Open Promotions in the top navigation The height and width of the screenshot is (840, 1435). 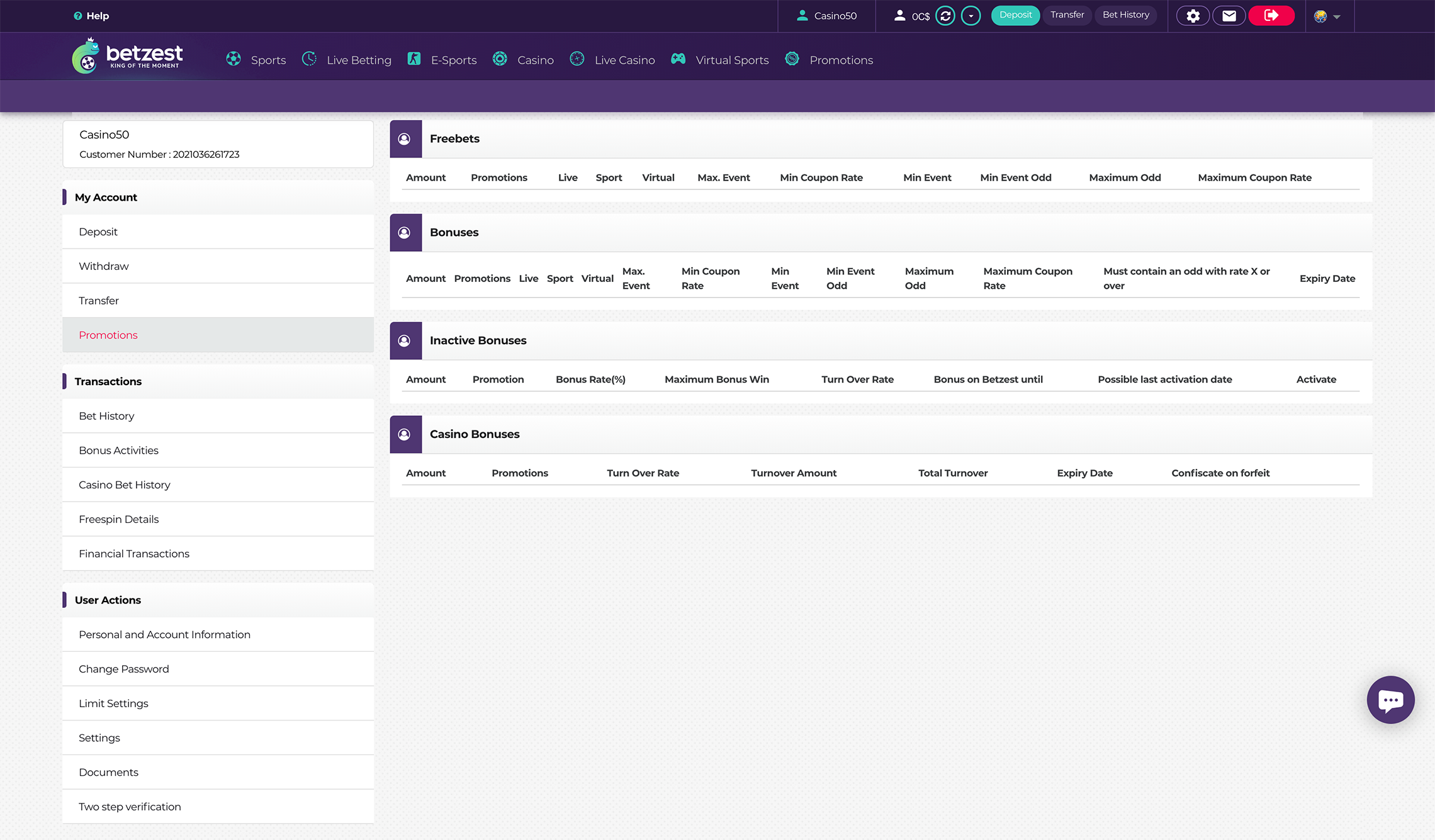pos(841,60)
